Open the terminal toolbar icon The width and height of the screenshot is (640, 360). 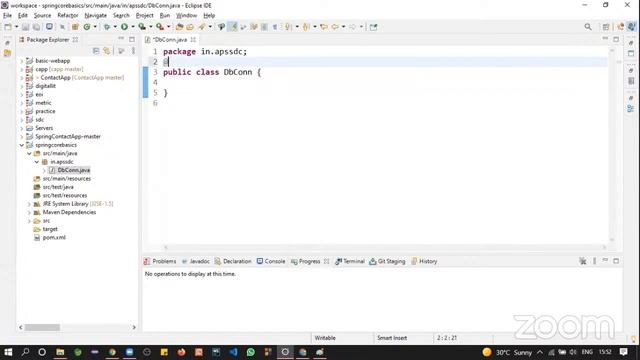click(49, 27)
